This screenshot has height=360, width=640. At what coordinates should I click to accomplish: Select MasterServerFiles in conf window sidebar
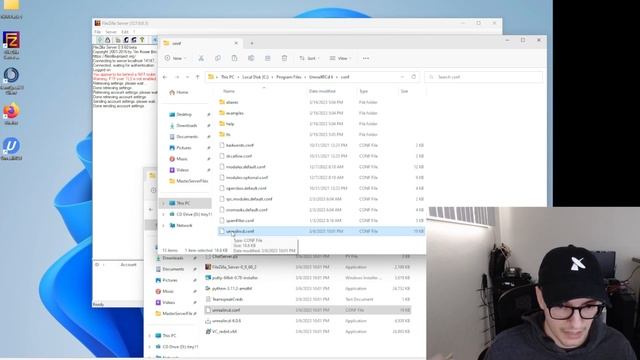tap(189, 181)
